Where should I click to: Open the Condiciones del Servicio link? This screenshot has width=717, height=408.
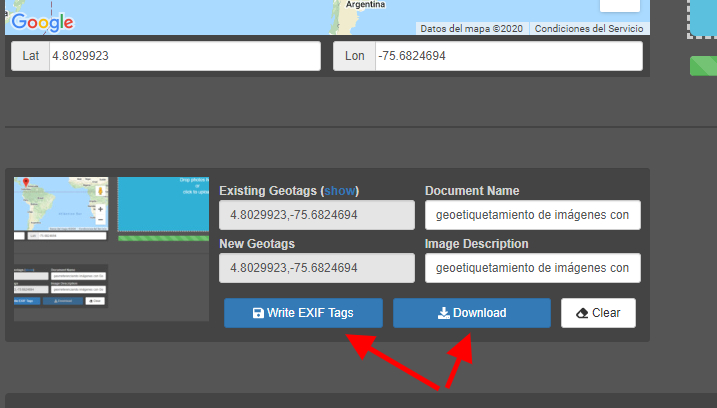pyautogui.click(x=589, y=29)
